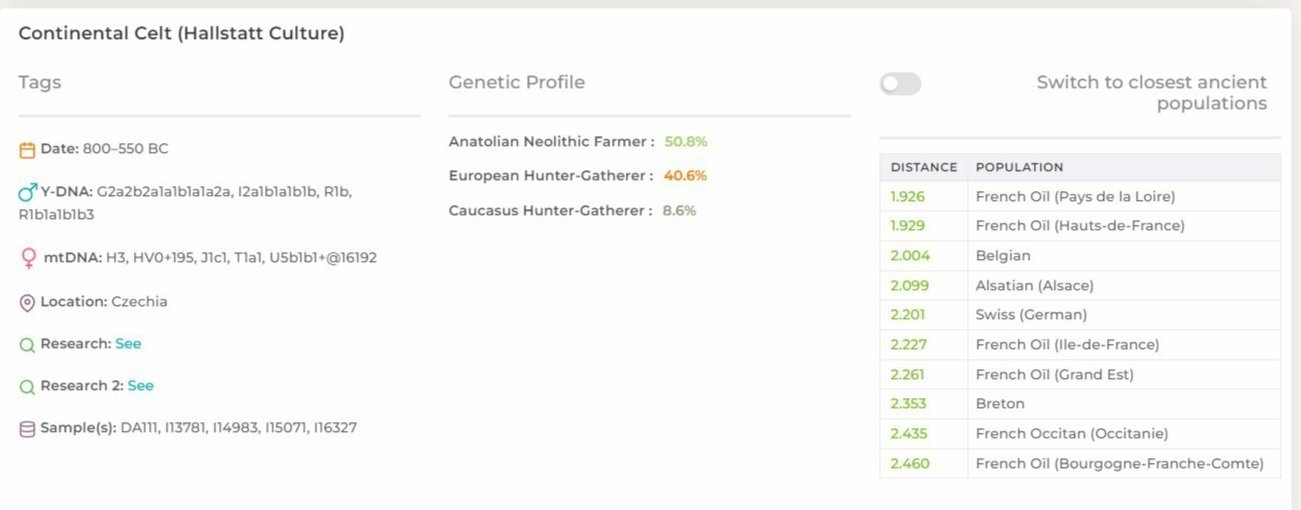Click the male symbol icon beside Y-DNA
This screenshot has width=1301, height=510.
click(28, 192)
